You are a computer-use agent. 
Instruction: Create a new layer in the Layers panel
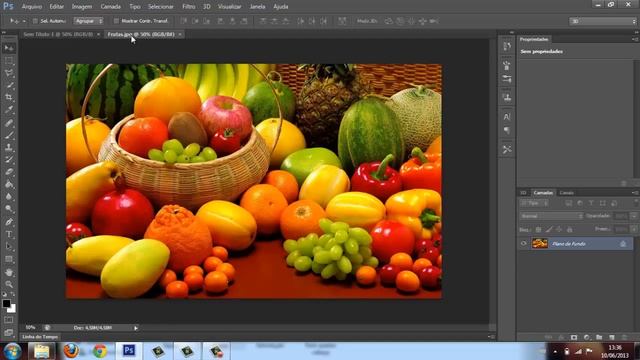tap(611, 338)
